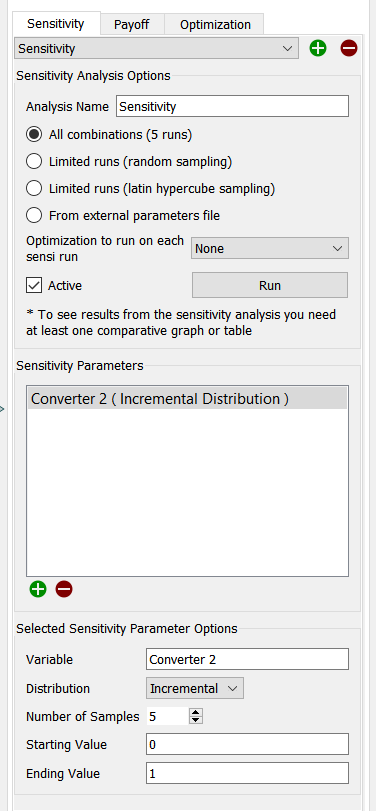The image size is (376, 811).
Task: Increase Number of Samples with up arrow
Action: coord(195,713)
